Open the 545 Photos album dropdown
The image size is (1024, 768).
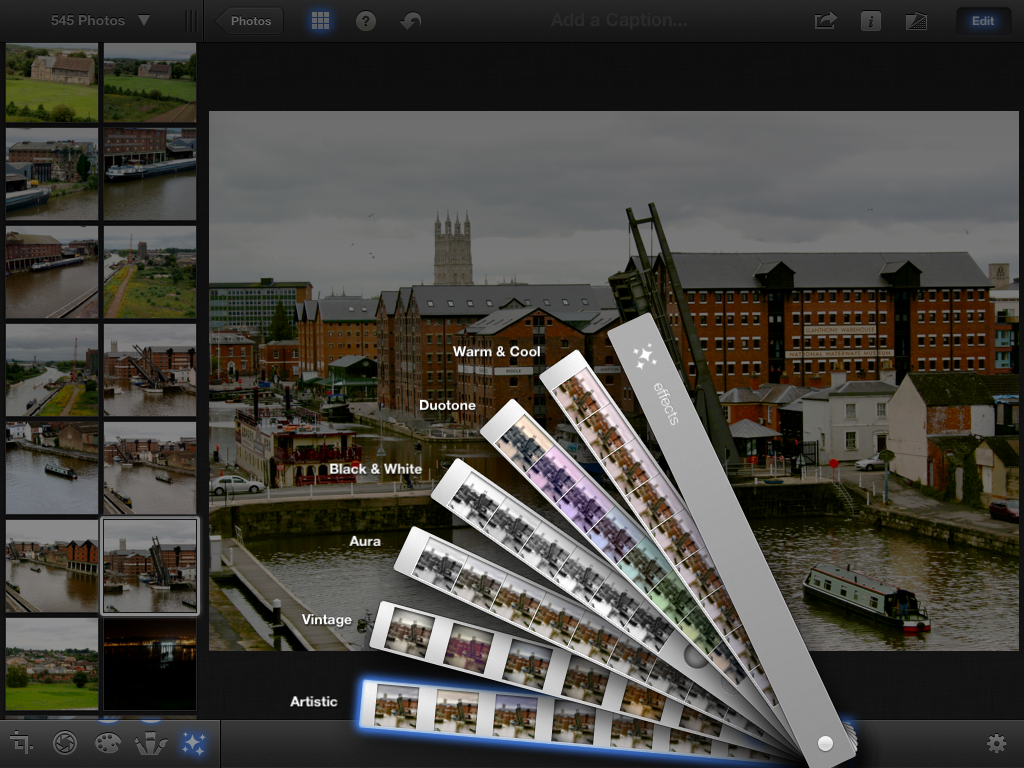click(100, 20)
